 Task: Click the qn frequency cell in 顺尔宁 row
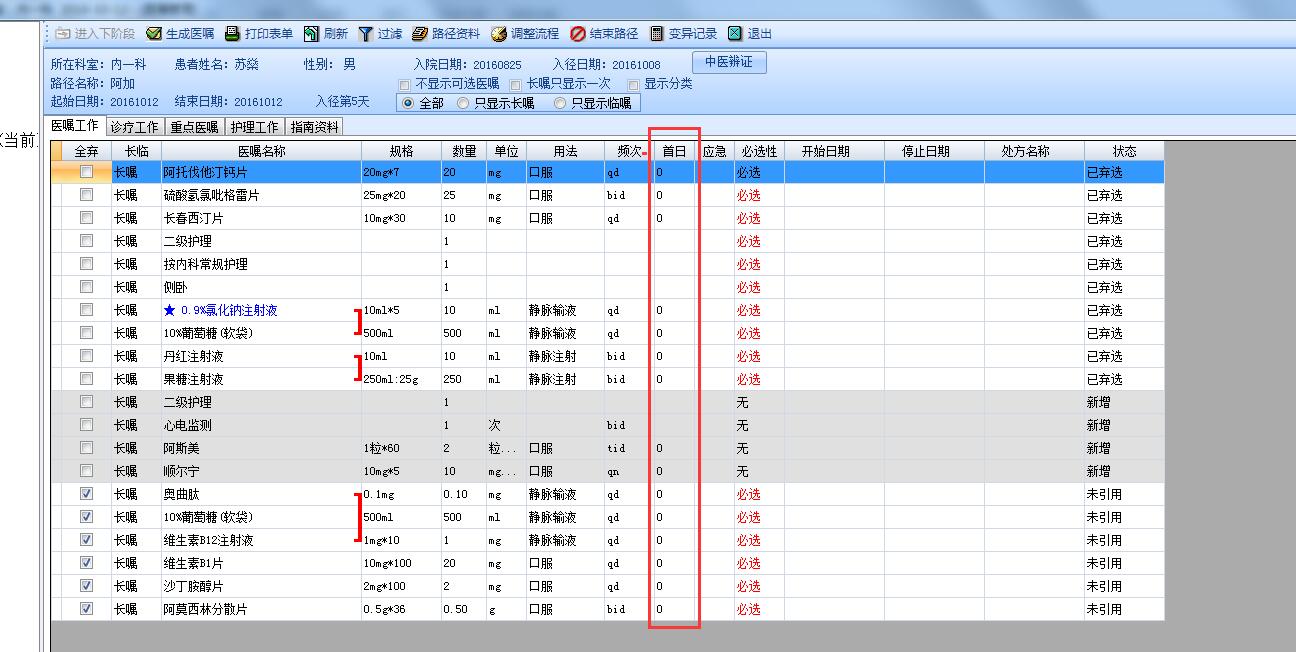click(629, 471)
